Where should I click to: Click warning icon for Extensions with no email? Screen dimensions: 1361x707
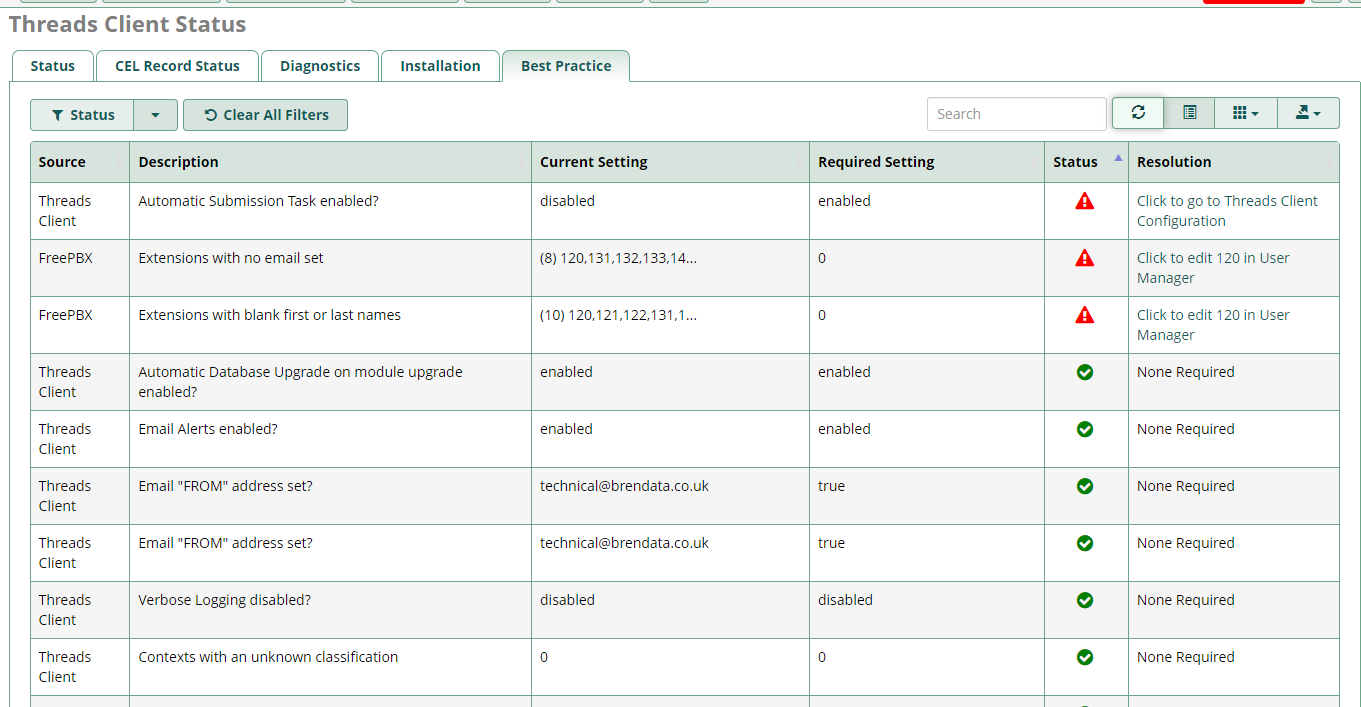pos(1085,258)
